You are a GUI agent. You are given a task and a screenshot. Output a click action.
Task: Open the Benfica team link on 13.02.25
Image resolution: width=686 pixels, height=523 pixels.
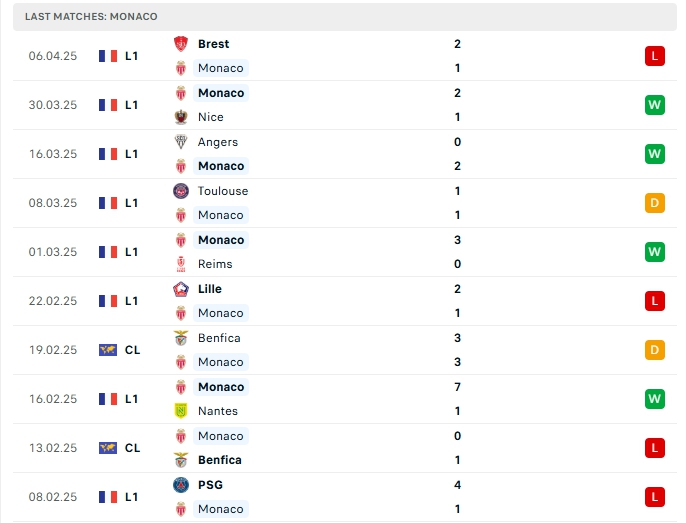(x=220, y=460)
